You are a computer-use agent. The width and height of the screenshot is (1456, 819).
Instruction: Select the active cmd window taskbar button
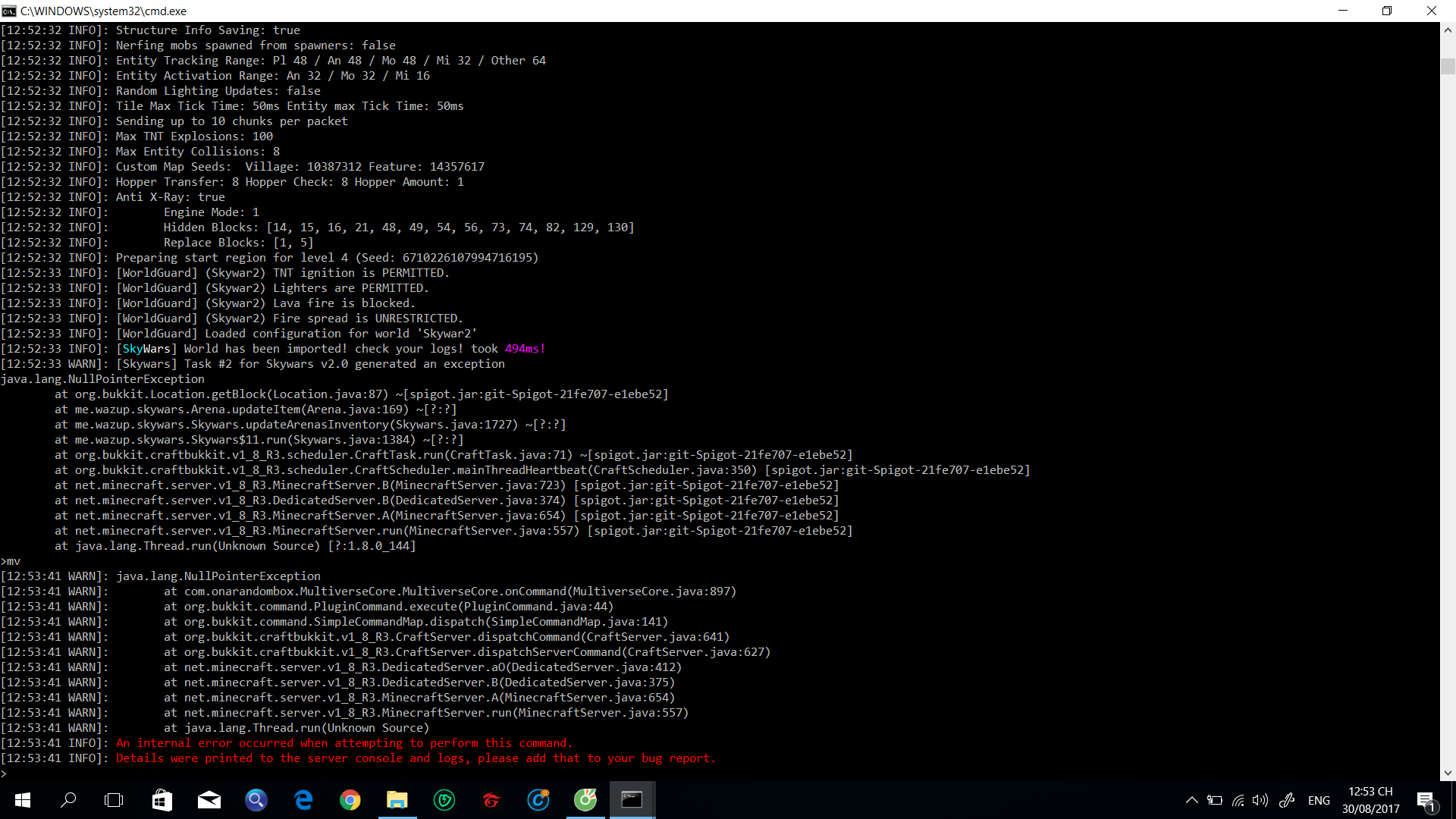pyautogui.click(x=632, y=800)
